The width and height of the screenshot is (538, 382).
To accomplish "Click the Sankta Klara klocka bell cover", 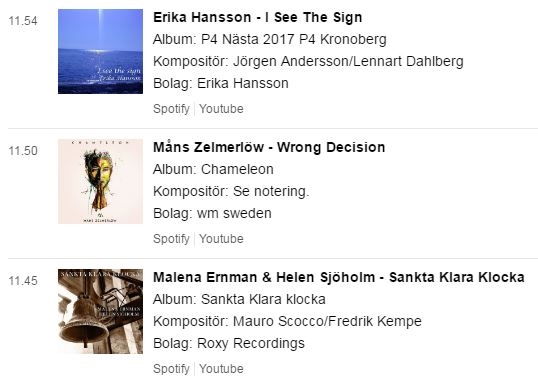I will [101, 311].
